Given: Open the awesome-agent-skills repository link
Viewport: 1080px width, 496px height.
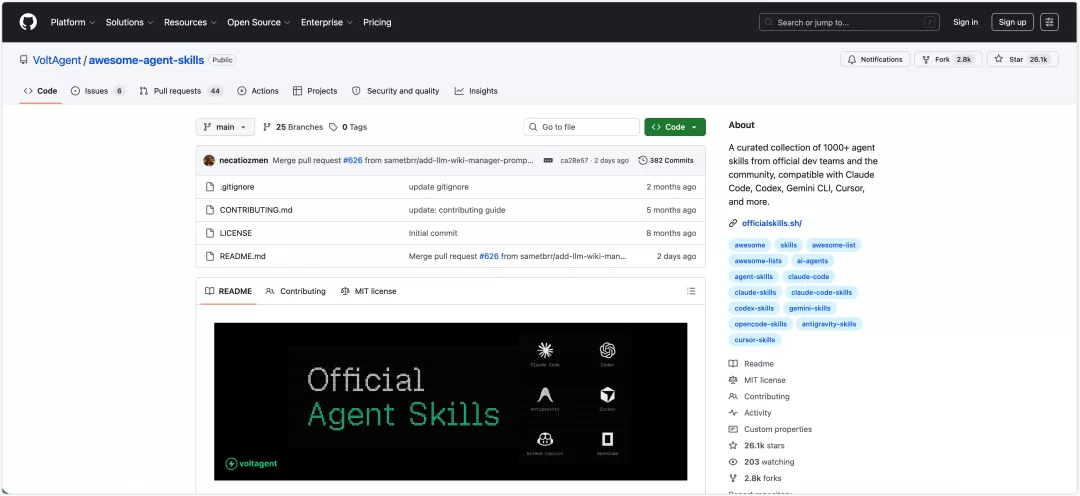Looking at the screenshot, I should [146, 60].
